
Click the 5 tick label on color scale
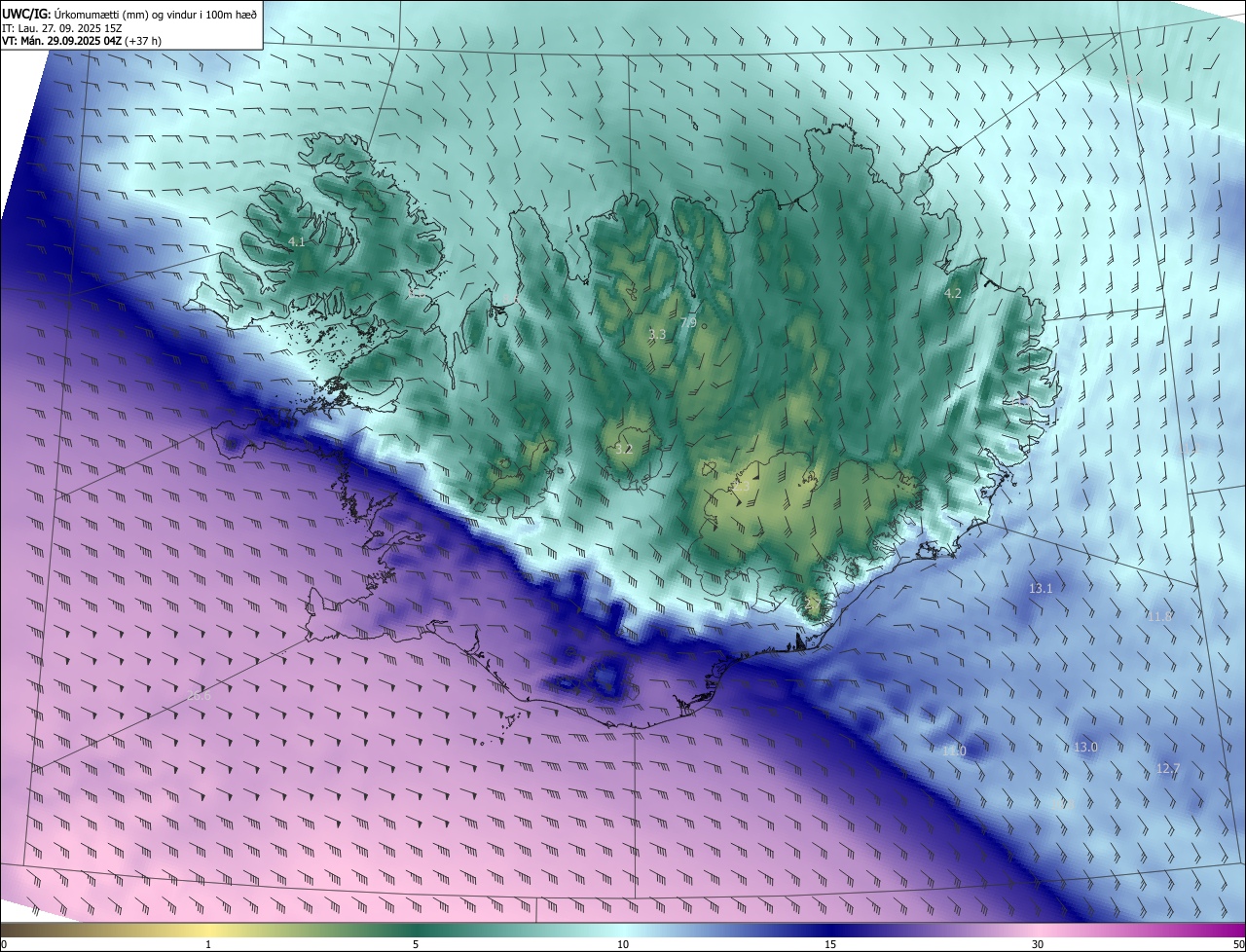416,944
